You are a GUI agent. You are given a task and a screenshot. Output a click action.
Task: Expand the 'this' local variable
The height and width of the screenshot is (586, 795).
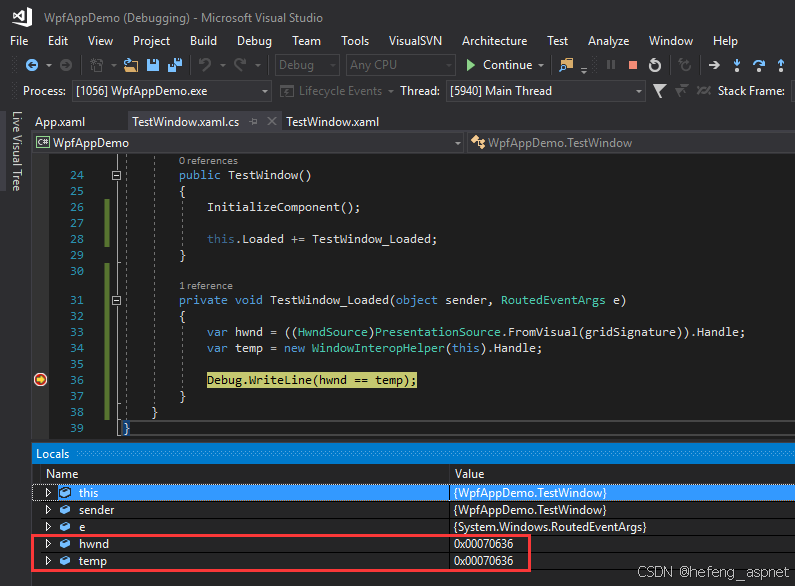(x=48, y=493)
